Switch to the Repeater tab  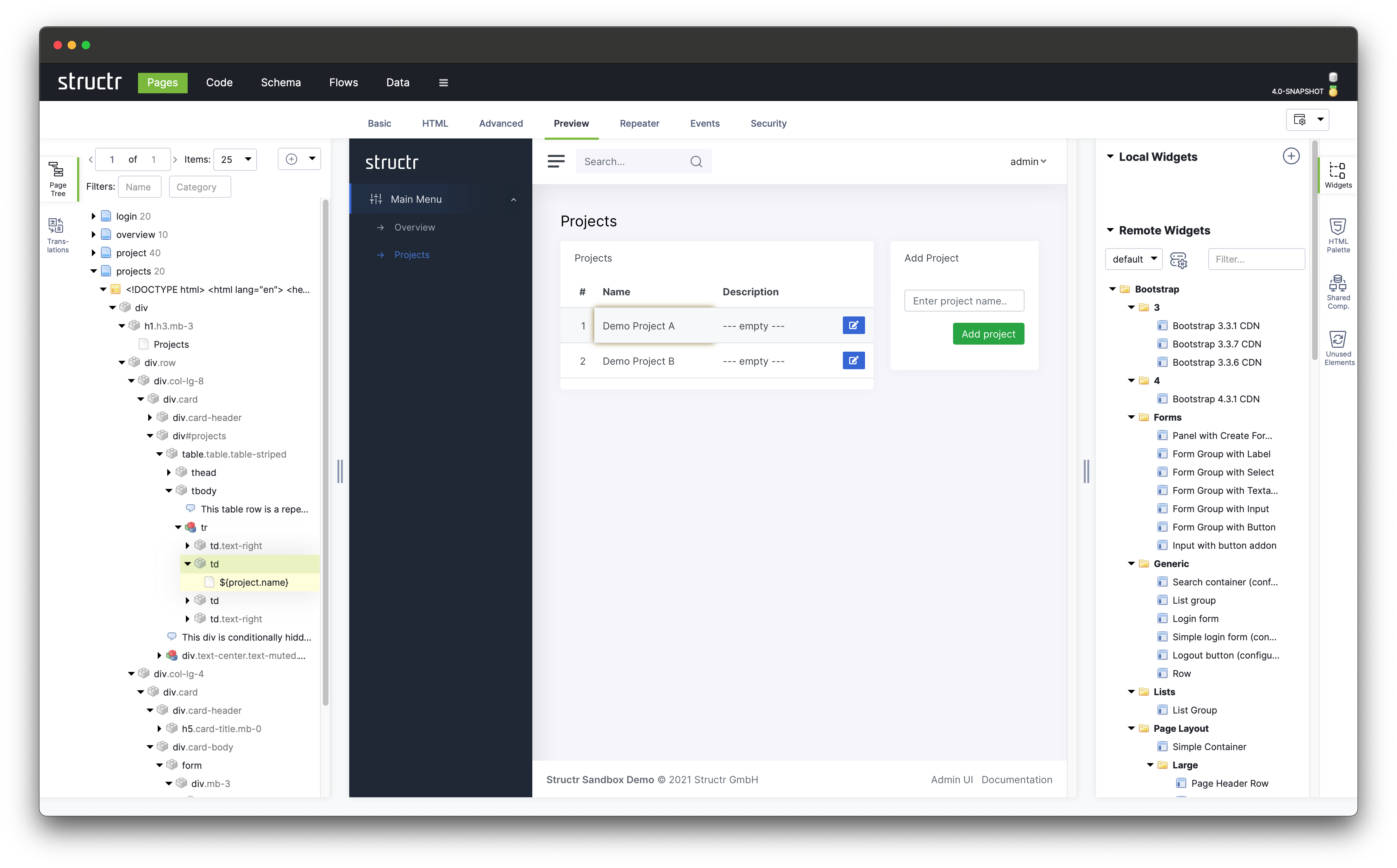[x=639, y=124]
